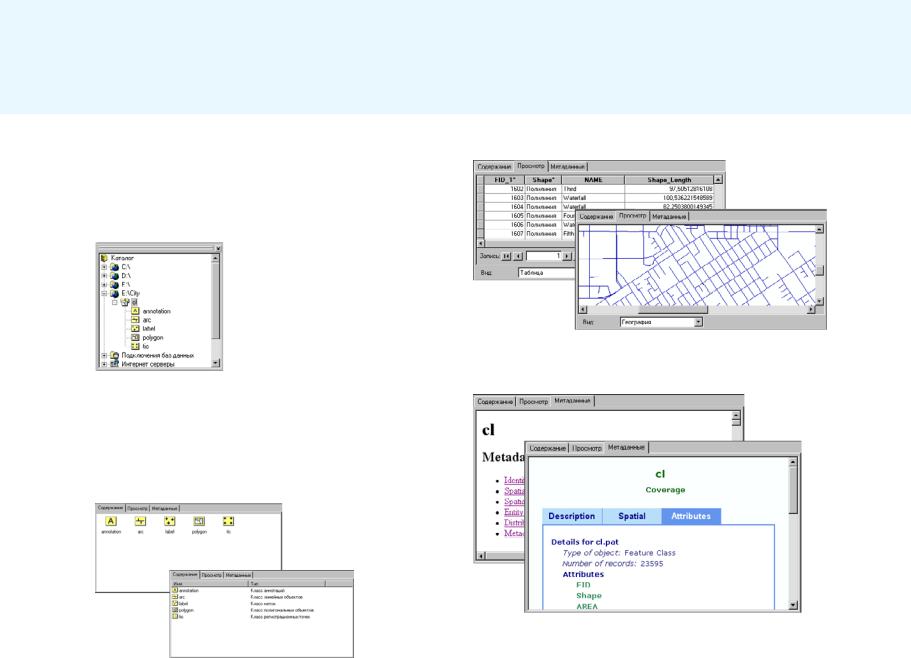Viewport: 911px width, 658px height.
Task: Select label feature class icon in catalog tree
Action: (x=135, y=329)
